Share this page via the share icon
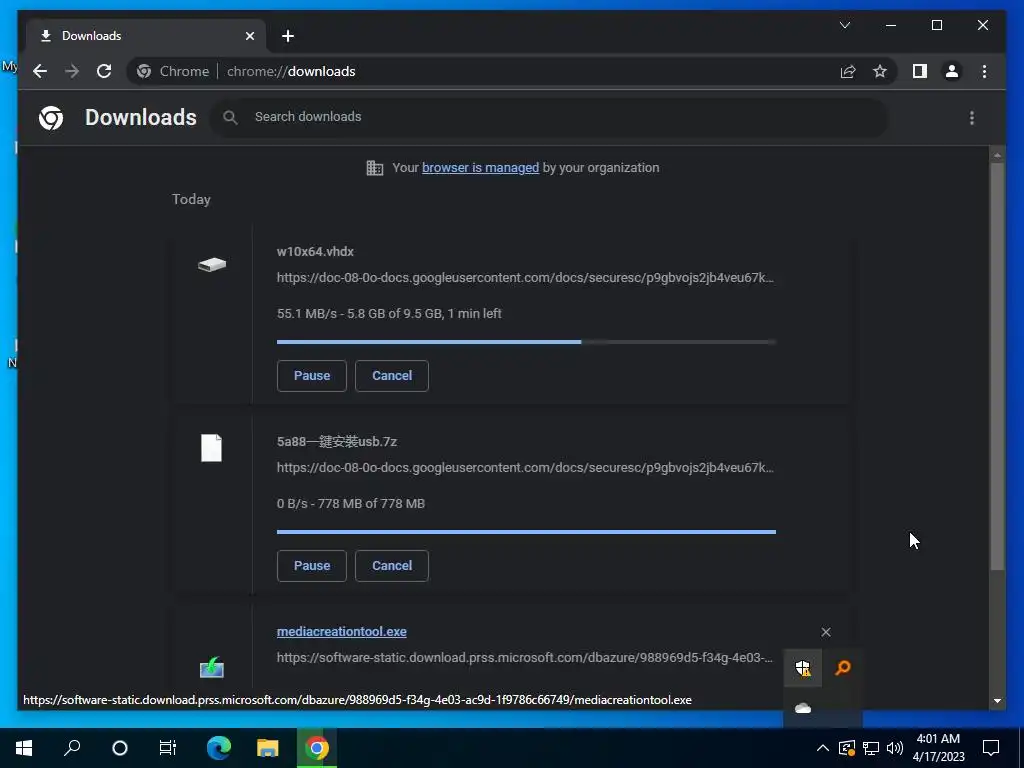Image resolution: width=1024 pixels, height=768 pixels. 848,71
